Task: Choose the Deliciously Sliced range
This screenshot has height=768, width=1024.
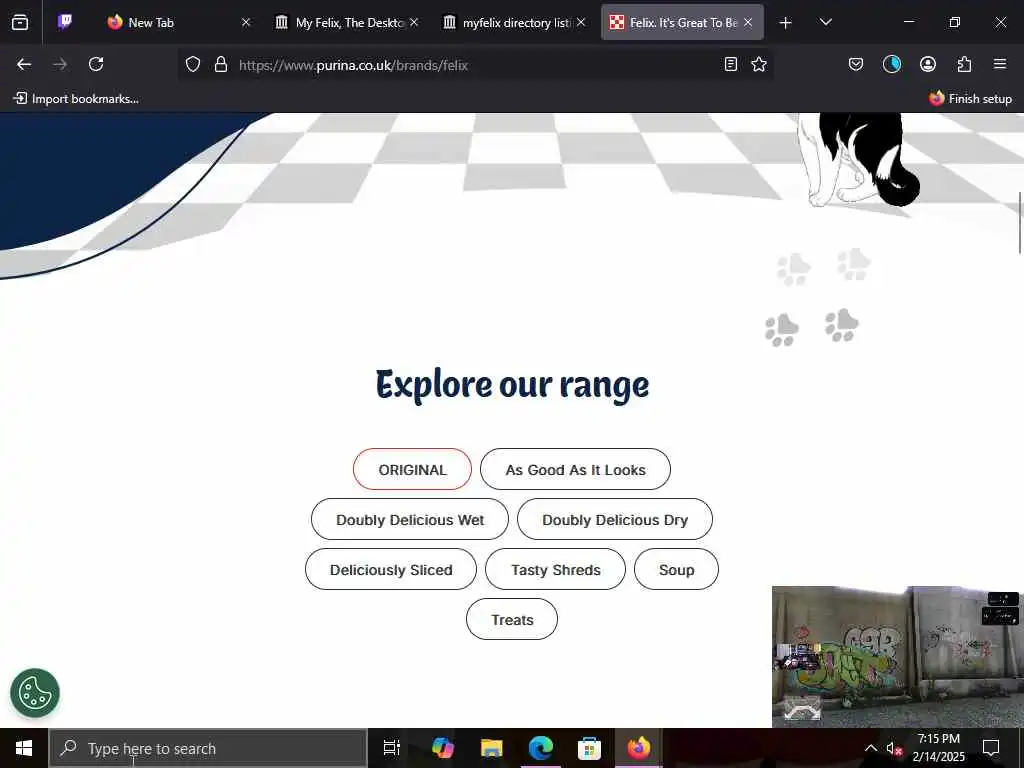Action: pyautogui.click(x=391, y=569)
